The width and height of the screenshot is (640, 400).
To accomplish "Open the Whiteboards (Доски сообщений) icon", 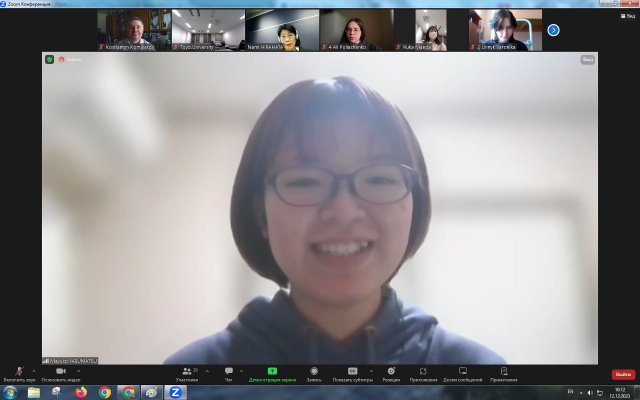I will click(x=463, y=372).
